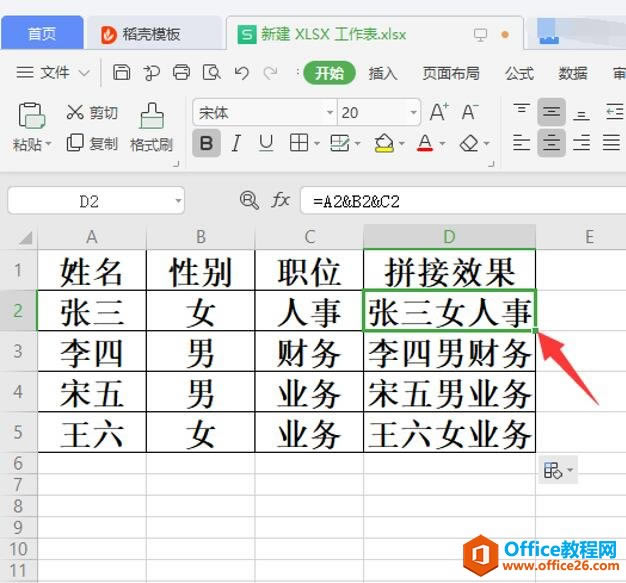Open the 插入 ribbon tab
The height and width of the screenshot is (583, 626).
382,73
